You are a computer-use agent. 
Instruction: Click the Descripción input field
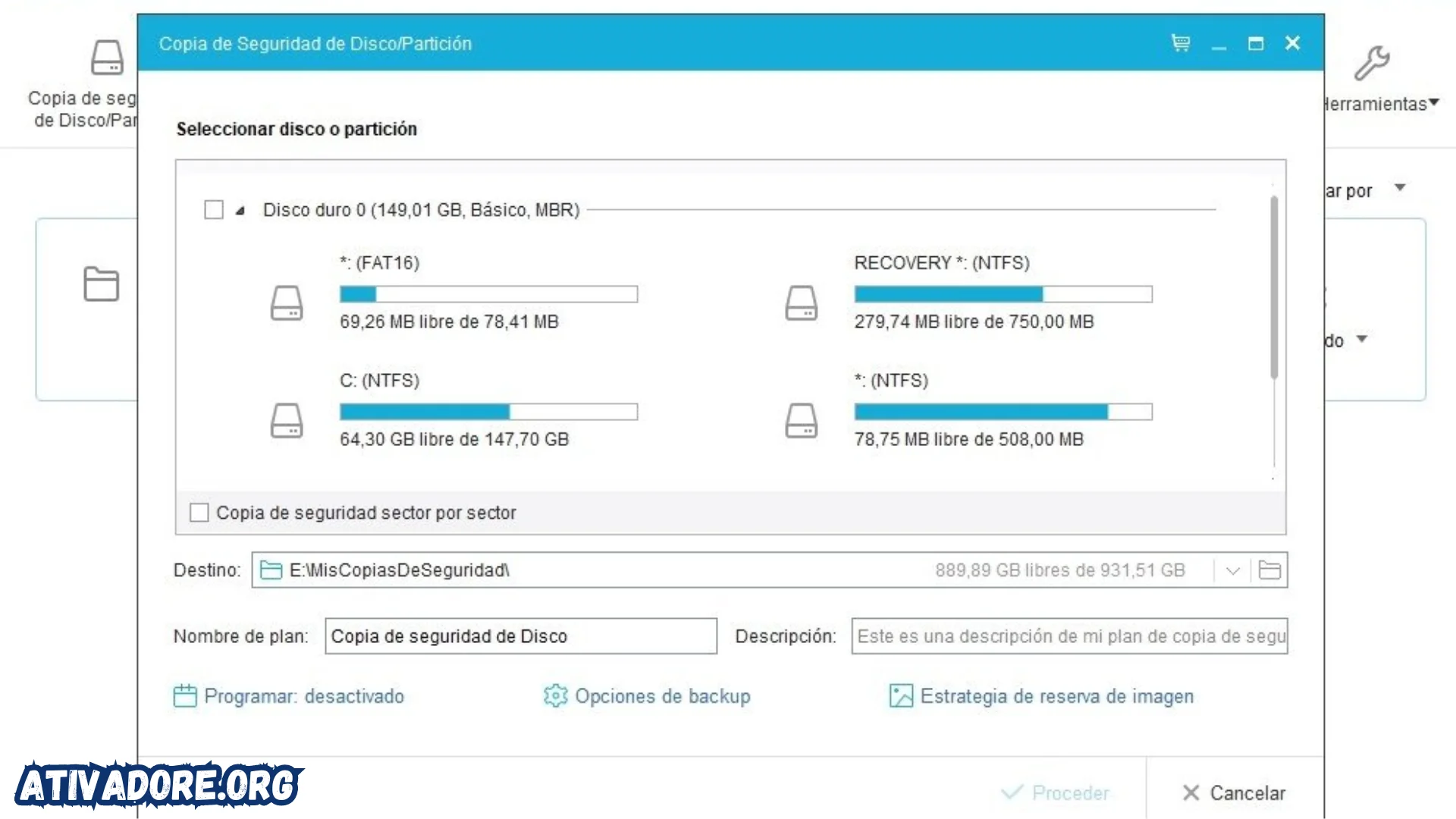click(1069, 636)
